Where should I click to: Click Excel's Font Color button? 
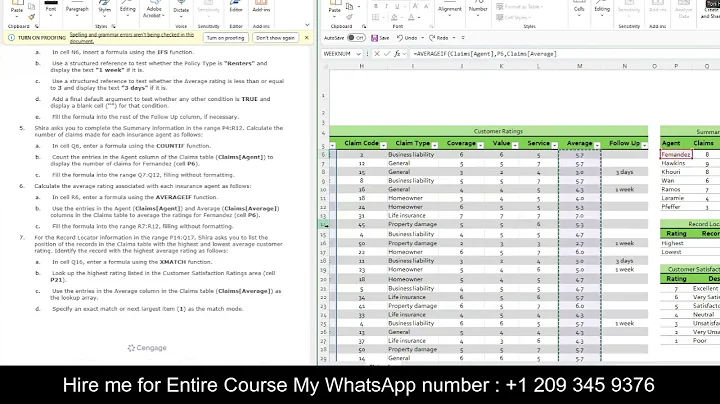coord(411,17)
